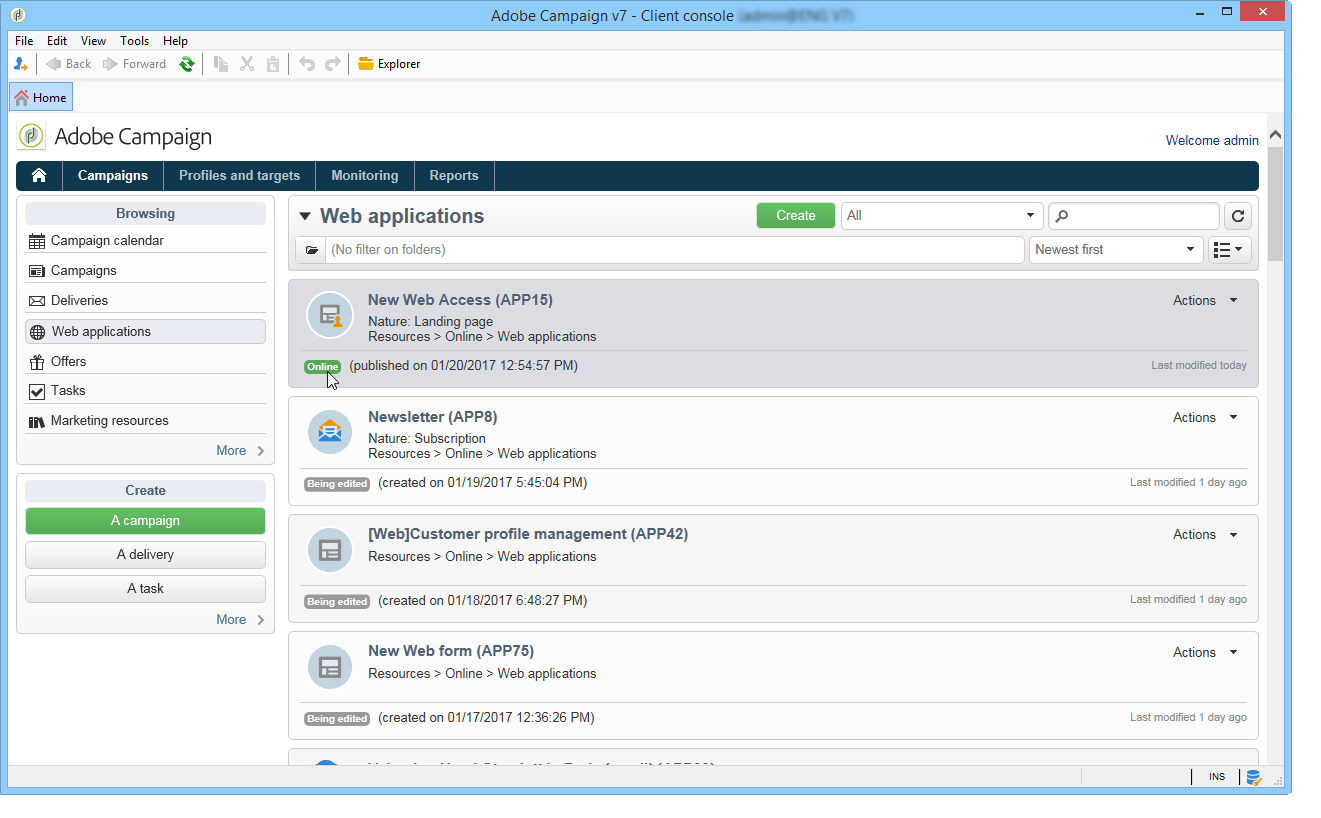Click the Forward toolbar button
The width and height of the screenshot is (1321, 818).
click(x=134, y=64)
